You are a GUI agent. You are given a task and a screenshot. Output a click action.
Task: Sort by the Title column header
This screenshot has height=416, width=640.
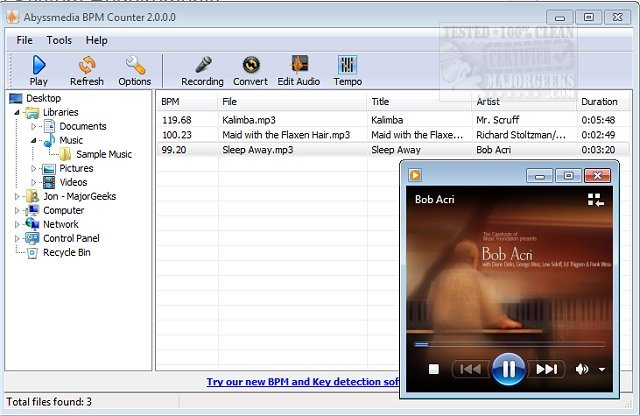point(419,102)
